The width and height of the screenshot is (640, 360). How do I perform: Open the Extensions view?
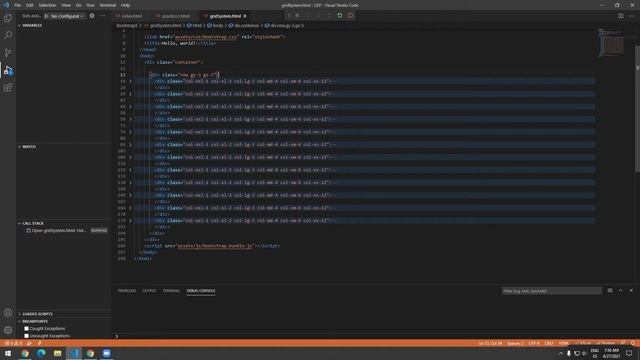[x=8, y=87]
